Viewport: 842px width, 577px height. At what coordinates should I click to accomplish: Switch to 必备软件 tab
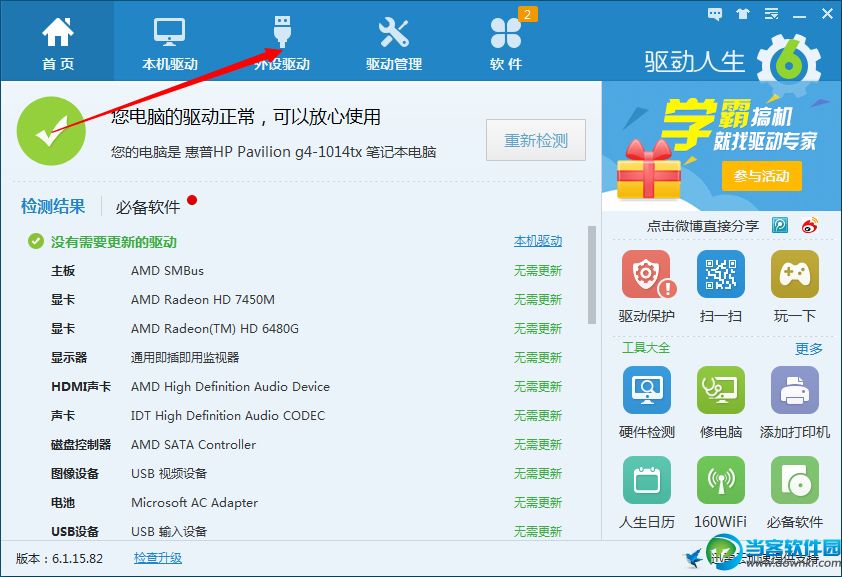coord(148,207)
